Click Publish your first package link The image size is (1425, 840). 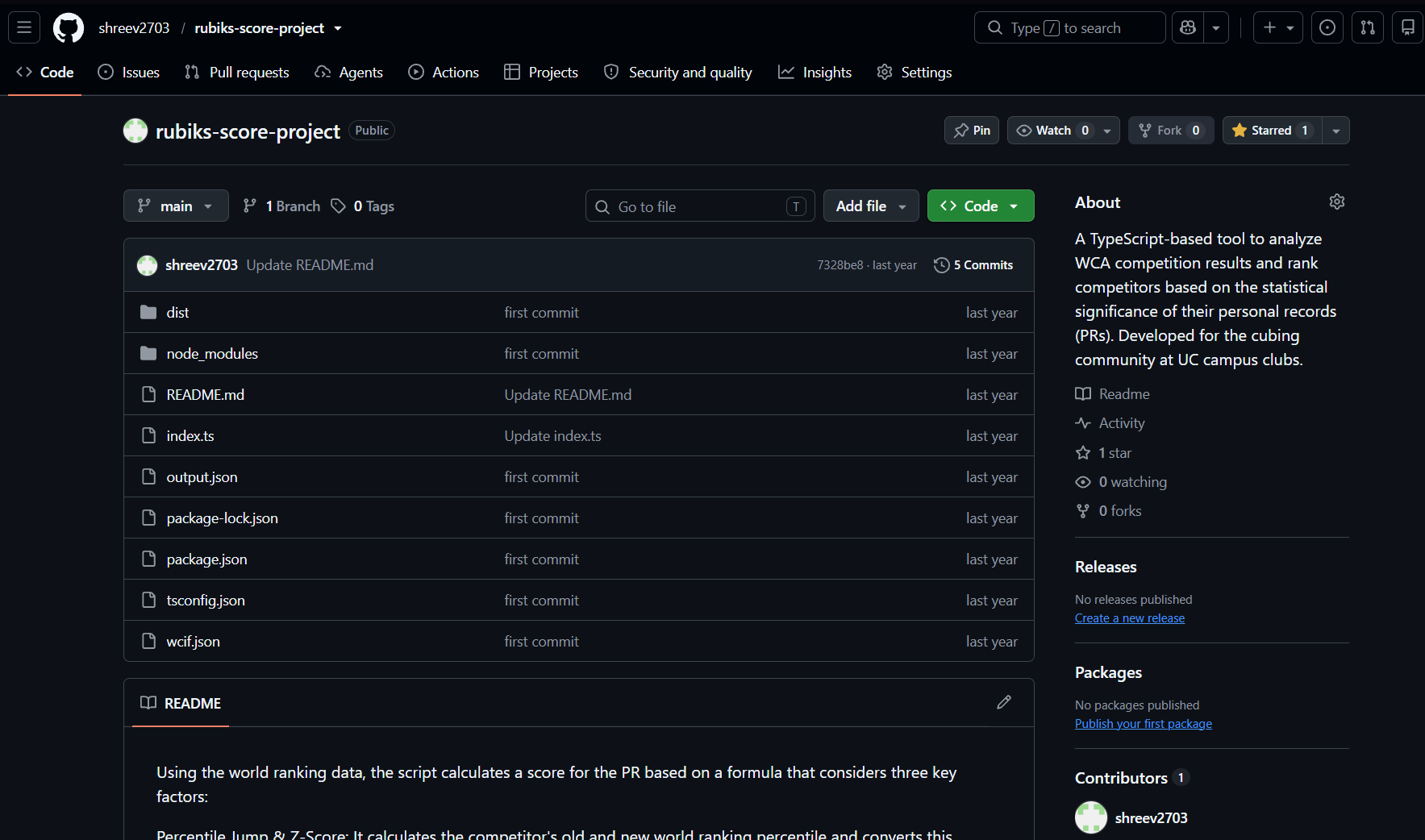[x=1144, y=724]
